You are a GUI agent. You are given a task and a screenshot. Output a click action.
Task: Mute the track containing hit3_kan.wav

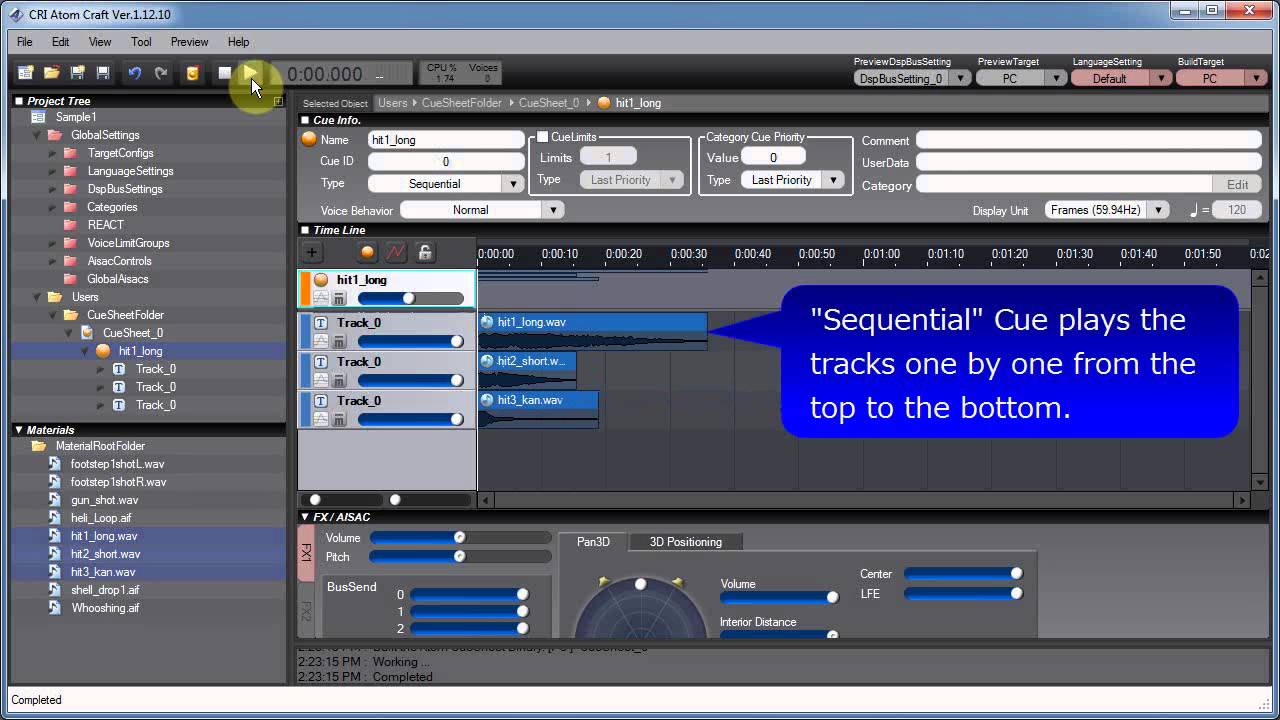[x=339, y=419]
